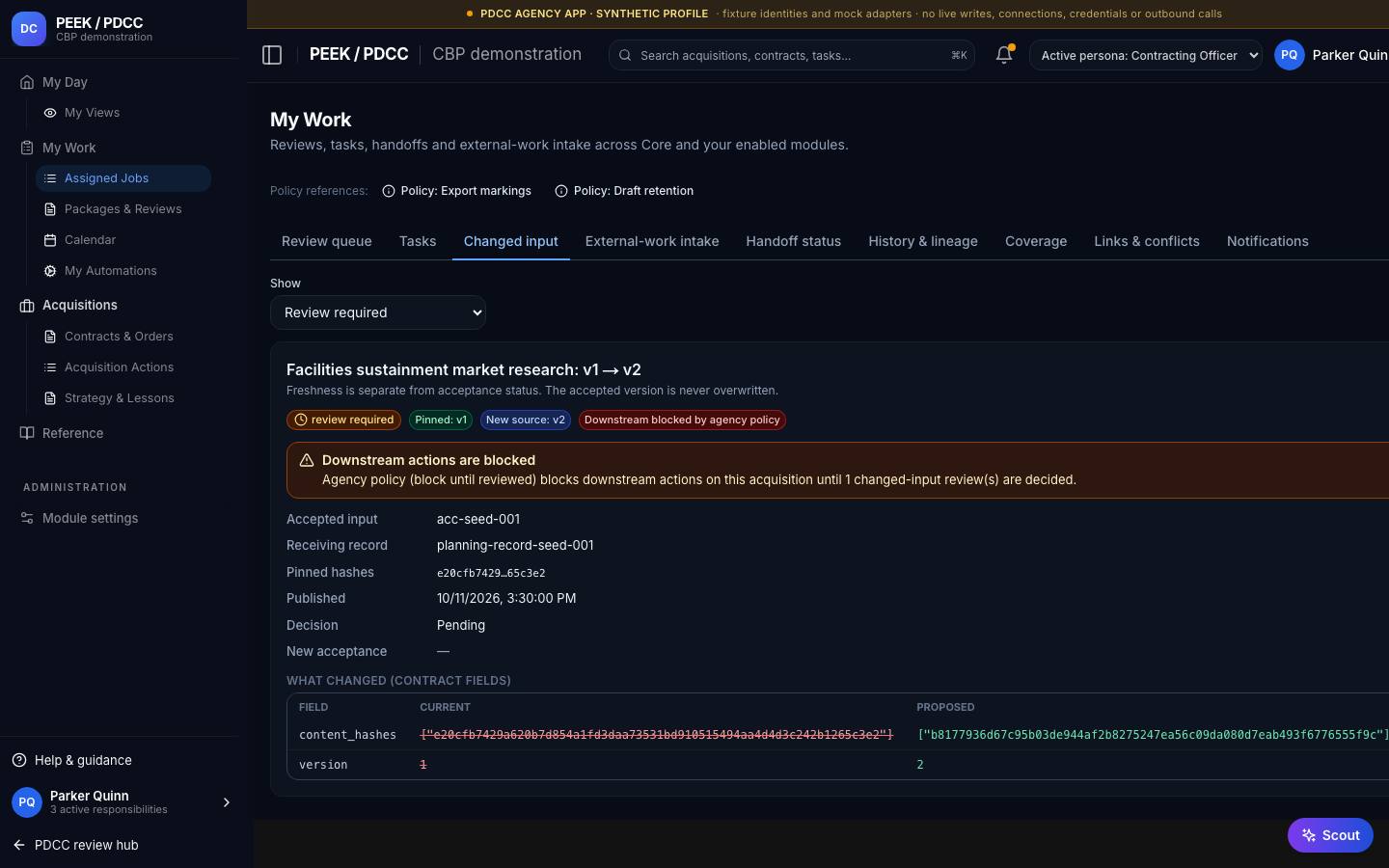1389x868 pixels.
Task: Click the My Views eye icon
Action: click(50, 113)
